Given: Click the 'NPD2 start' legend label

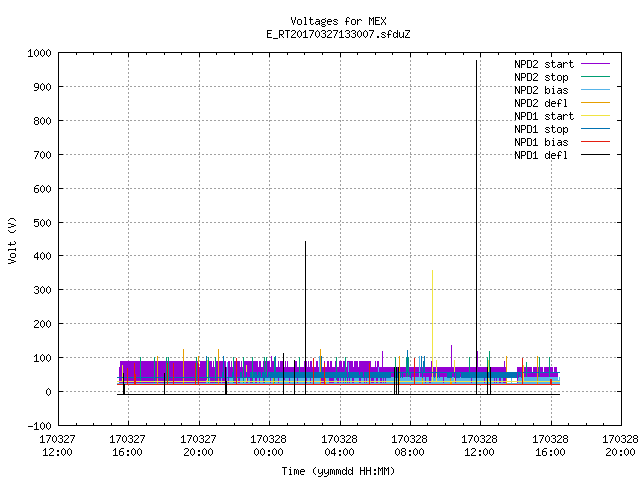Looking at the screenshot, I should (x=544, y=64).
